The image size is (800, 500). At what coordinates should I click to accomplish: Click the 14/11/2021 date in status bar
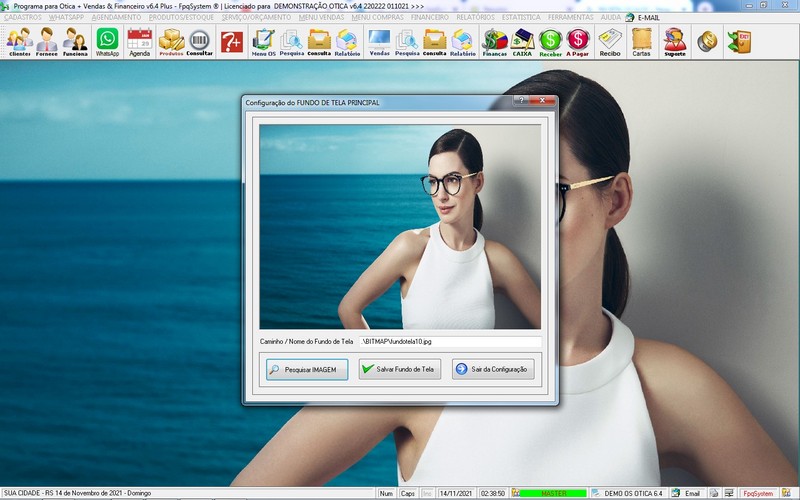(x=456, y=493)
